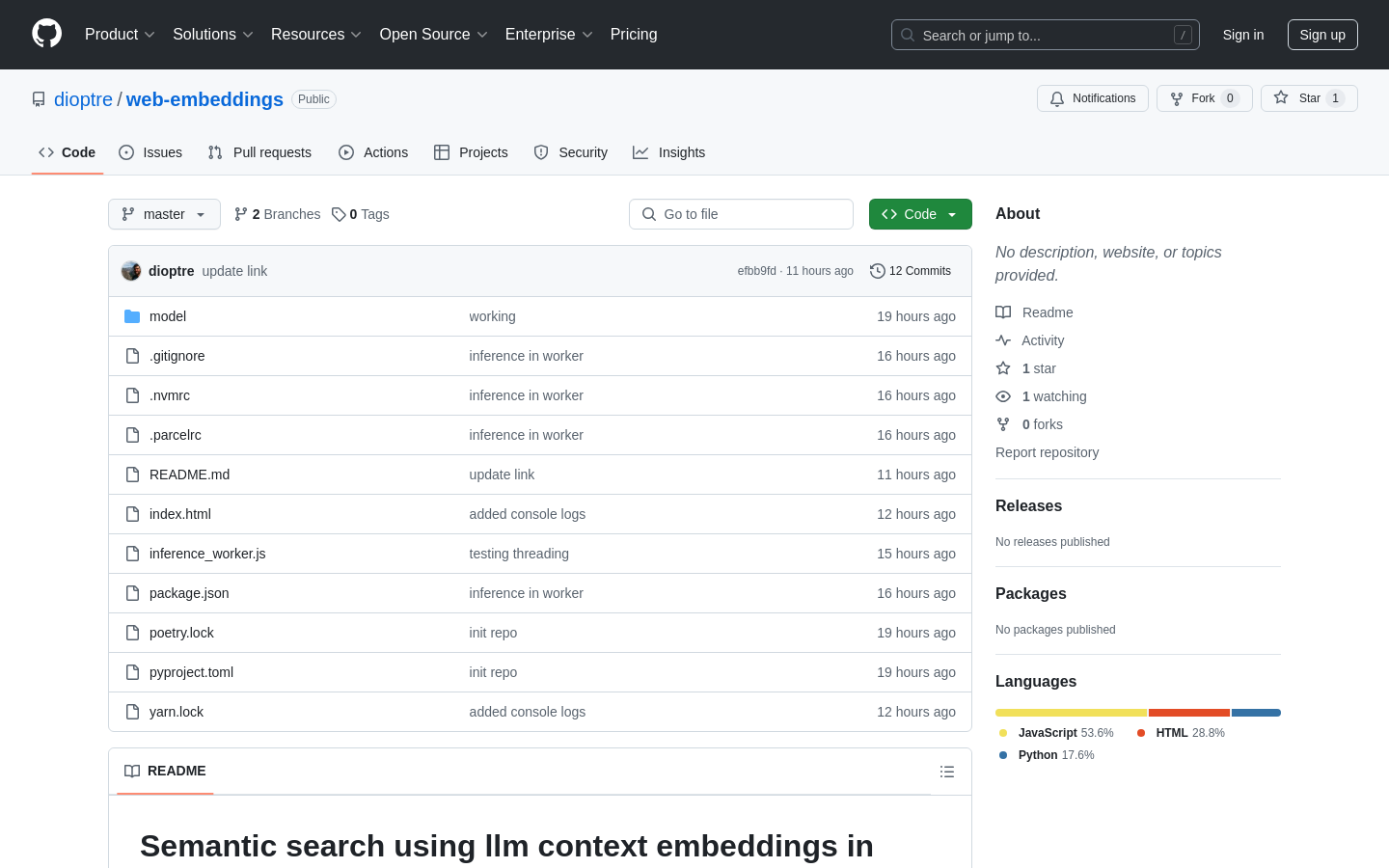Image resolution: width=1389 pixels, height=868 pixels.
Task: Click the book icon on README tab
Action: [132, 771]
